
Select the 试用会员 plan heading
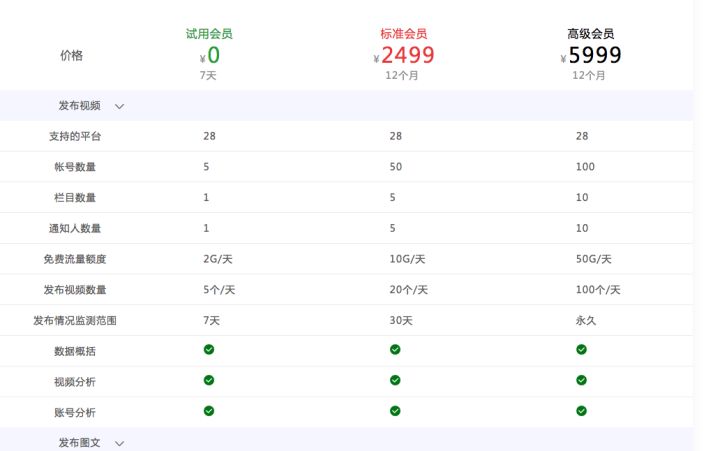(209, 34)
